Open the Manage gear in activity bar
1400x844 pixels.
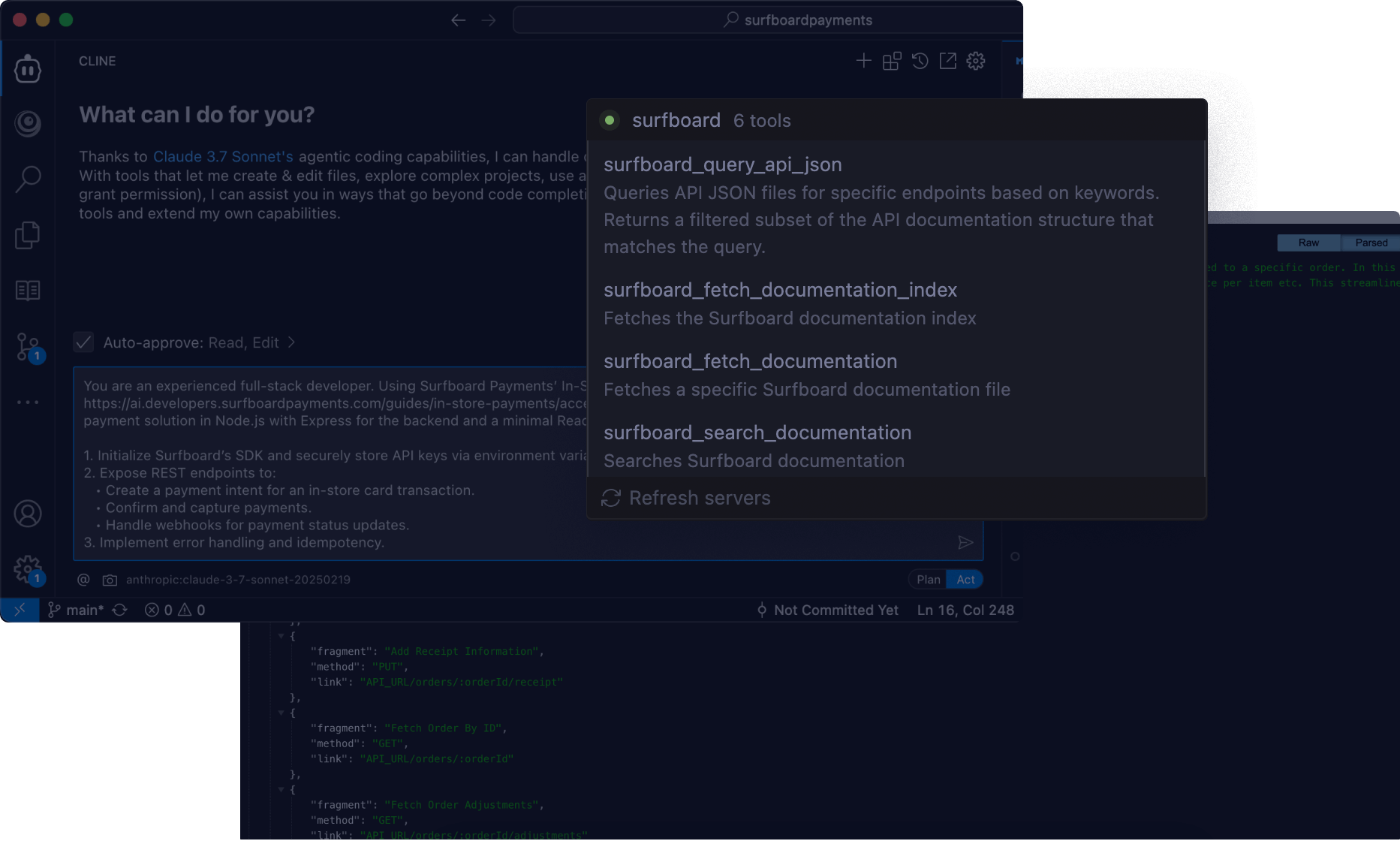[29, 570]
